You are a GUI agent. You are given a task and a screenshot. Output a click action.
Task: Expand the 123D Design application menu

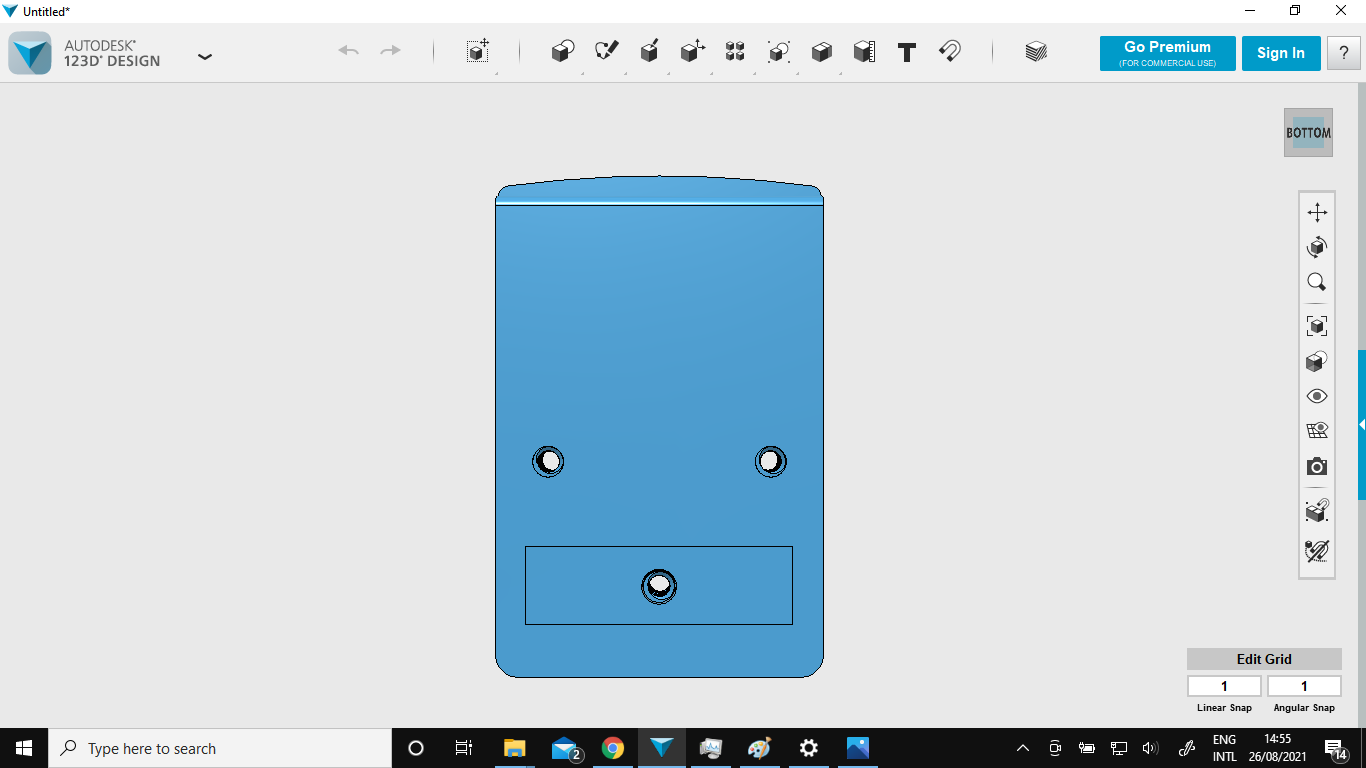(205, 57)
